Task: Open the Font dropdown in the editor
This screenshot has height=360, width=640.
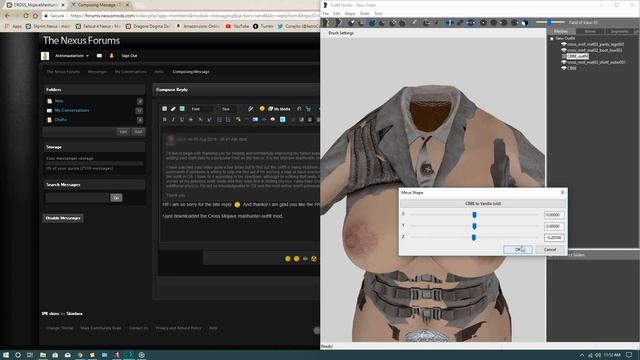Action: click(x=201, y=109)
